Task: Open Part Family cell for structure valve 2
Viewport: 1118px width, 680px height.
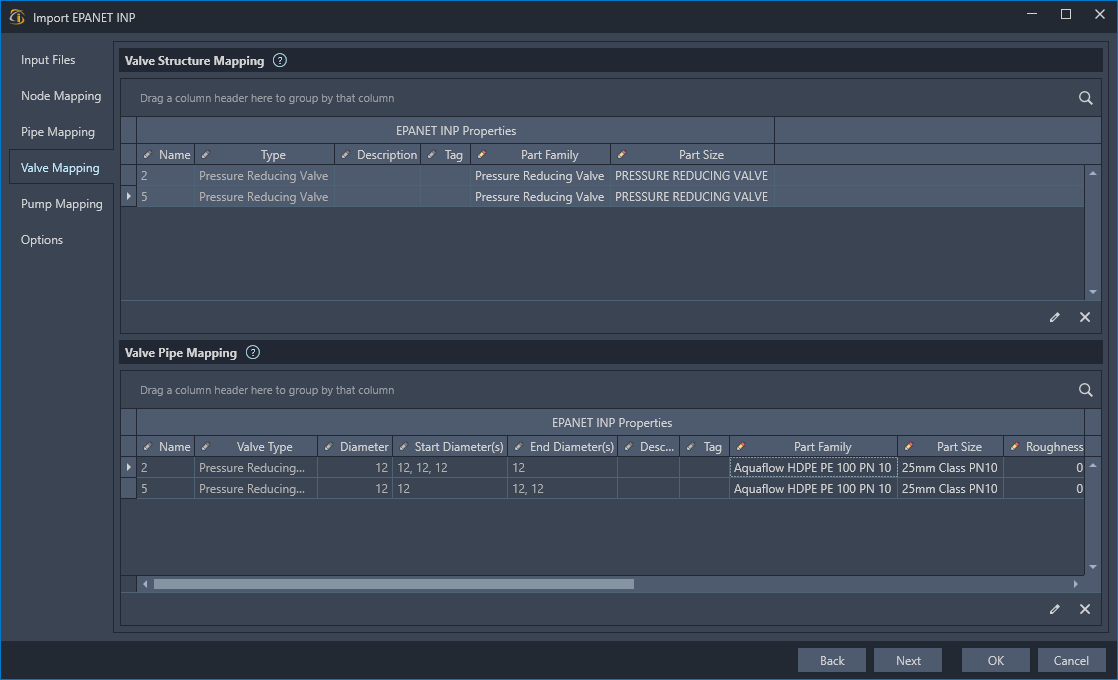Action: point(540,175)
